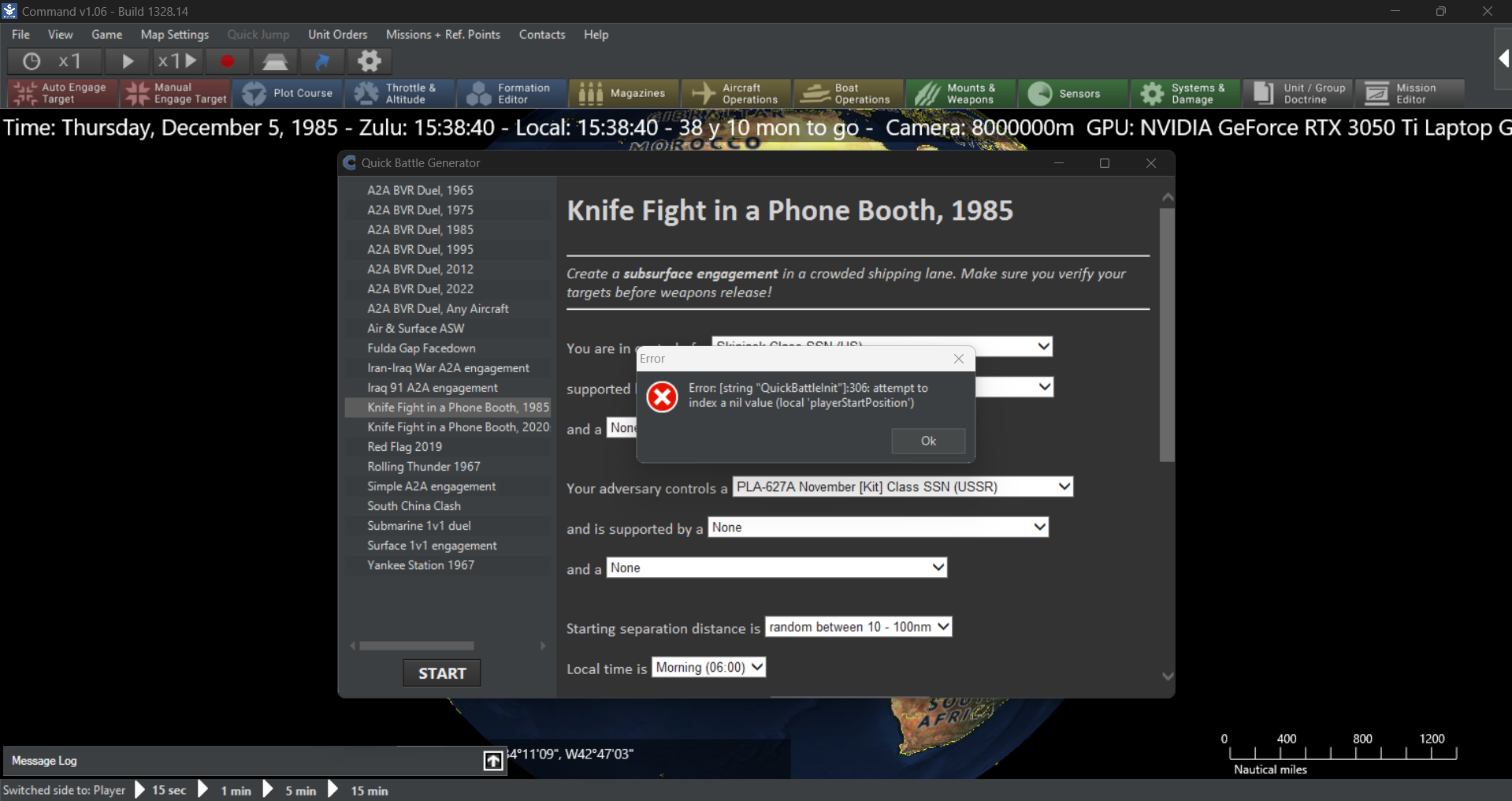
Task: Open the Sensors window
Action: pyautogui.click(x=1074, y=93)
